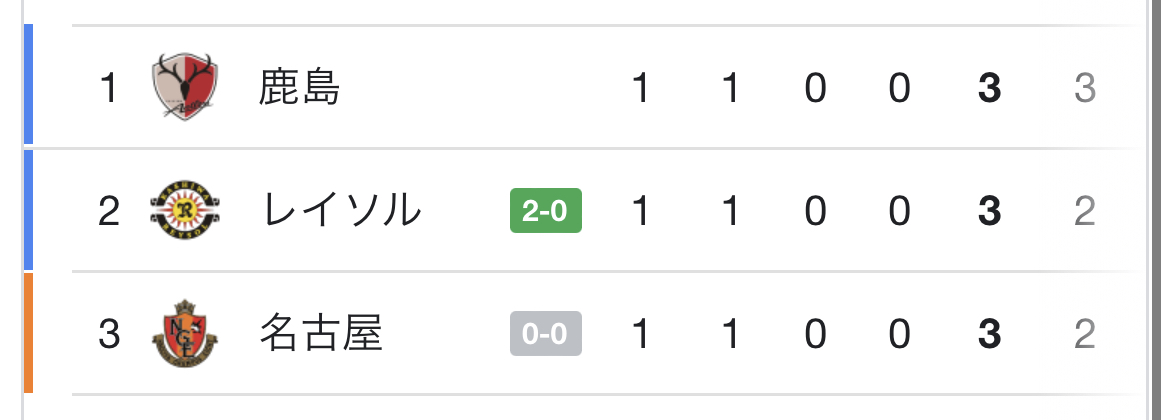Click the gray 0-0 live score badge
The height and width of the screenshot is (420, 1170).
point(545,333)
